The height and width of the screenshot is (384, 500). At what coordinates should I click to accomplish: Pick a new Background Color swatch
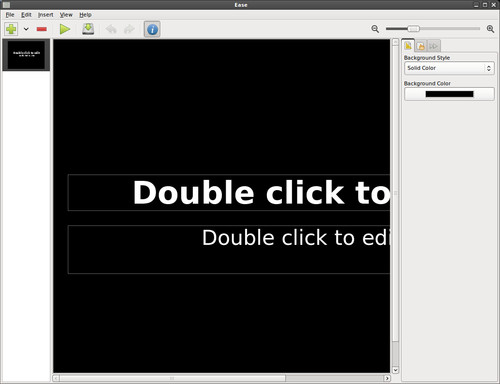(449, 94)
